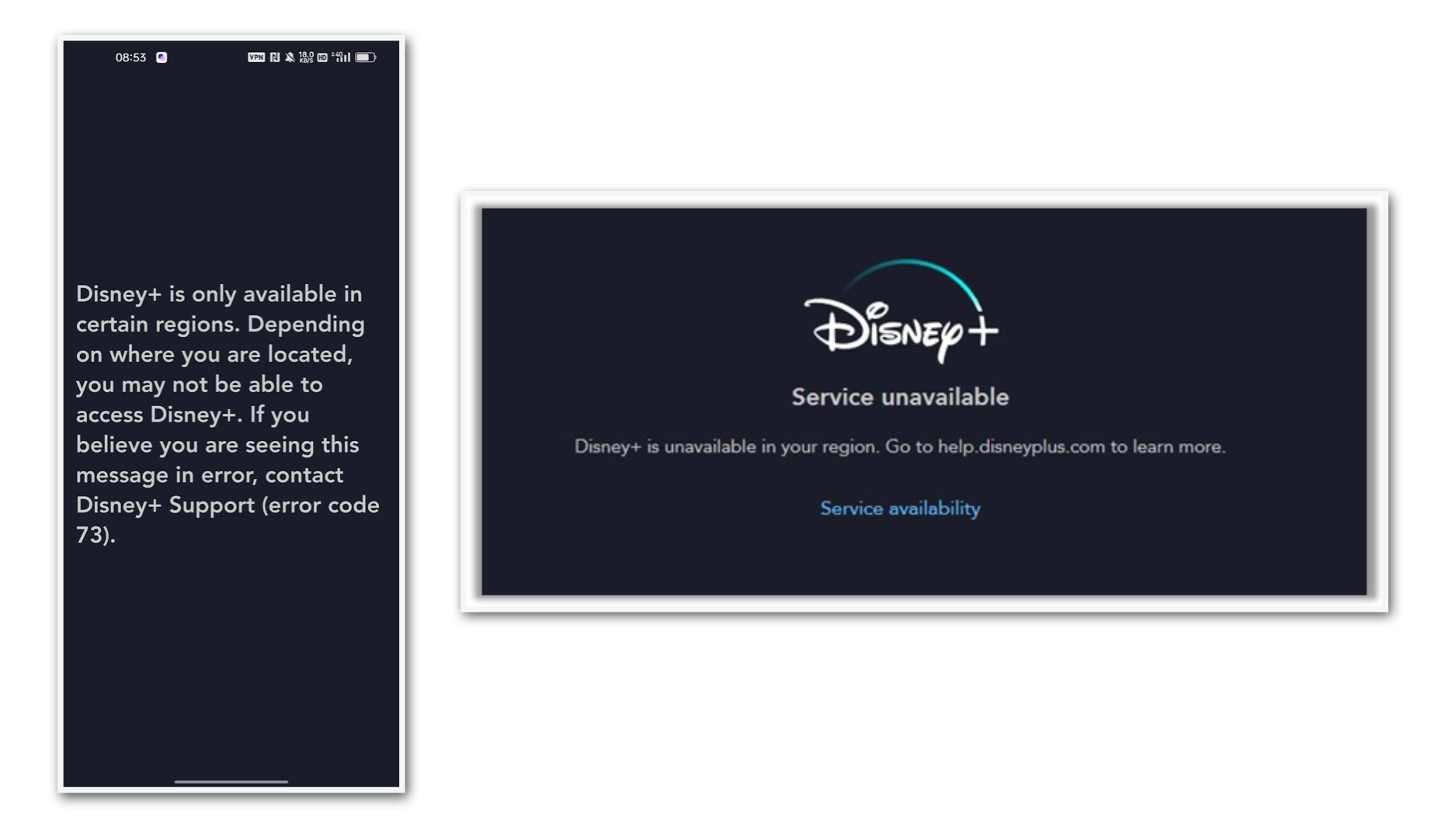This screenshot has width=1452, height=840.
Task: Tap the battery indicator icon
Action: [x=364, y=57]
